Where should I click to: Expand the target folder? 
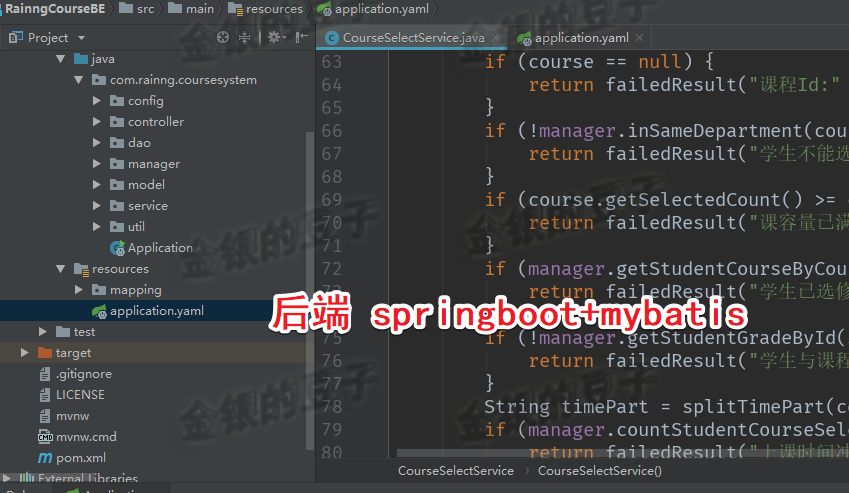[x=24, y=353]
